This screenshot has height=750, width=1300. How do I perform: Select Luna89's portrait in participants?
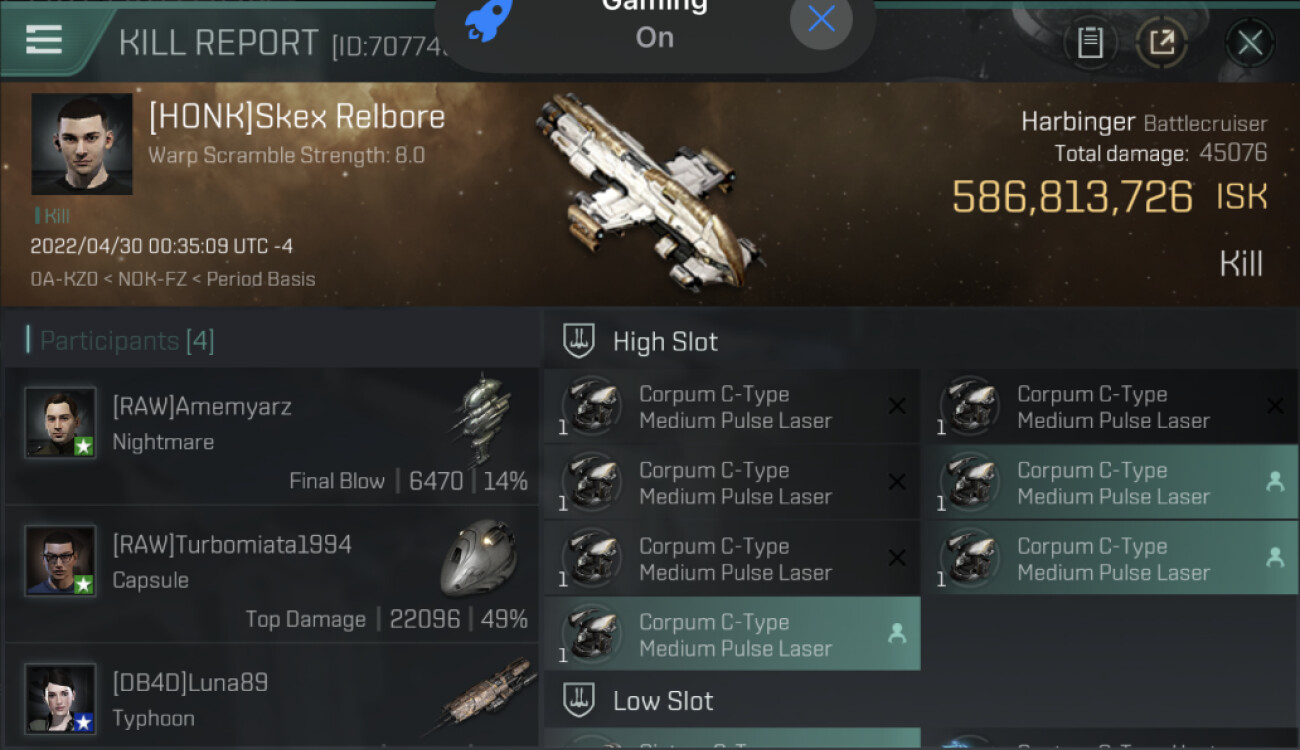click(x=60, y=699)
